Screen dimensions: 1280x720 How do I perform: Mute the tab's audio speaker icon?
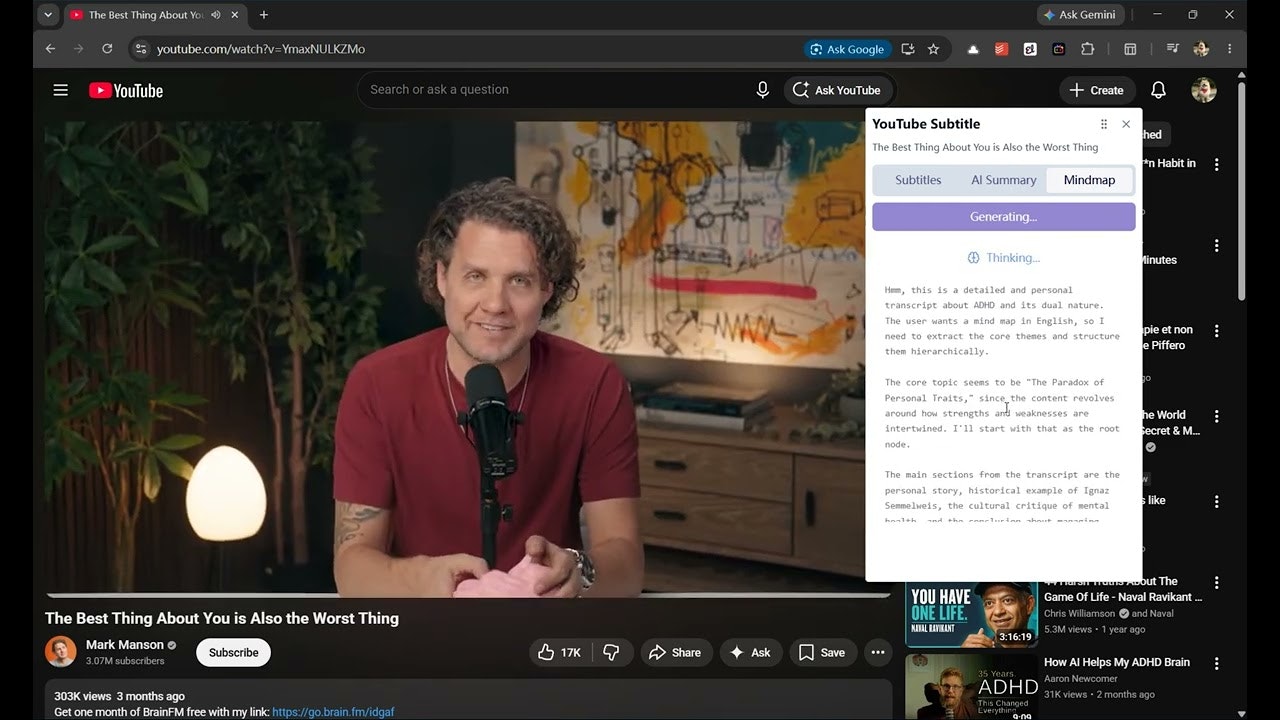pyautogui.click(x=216, y=15)
